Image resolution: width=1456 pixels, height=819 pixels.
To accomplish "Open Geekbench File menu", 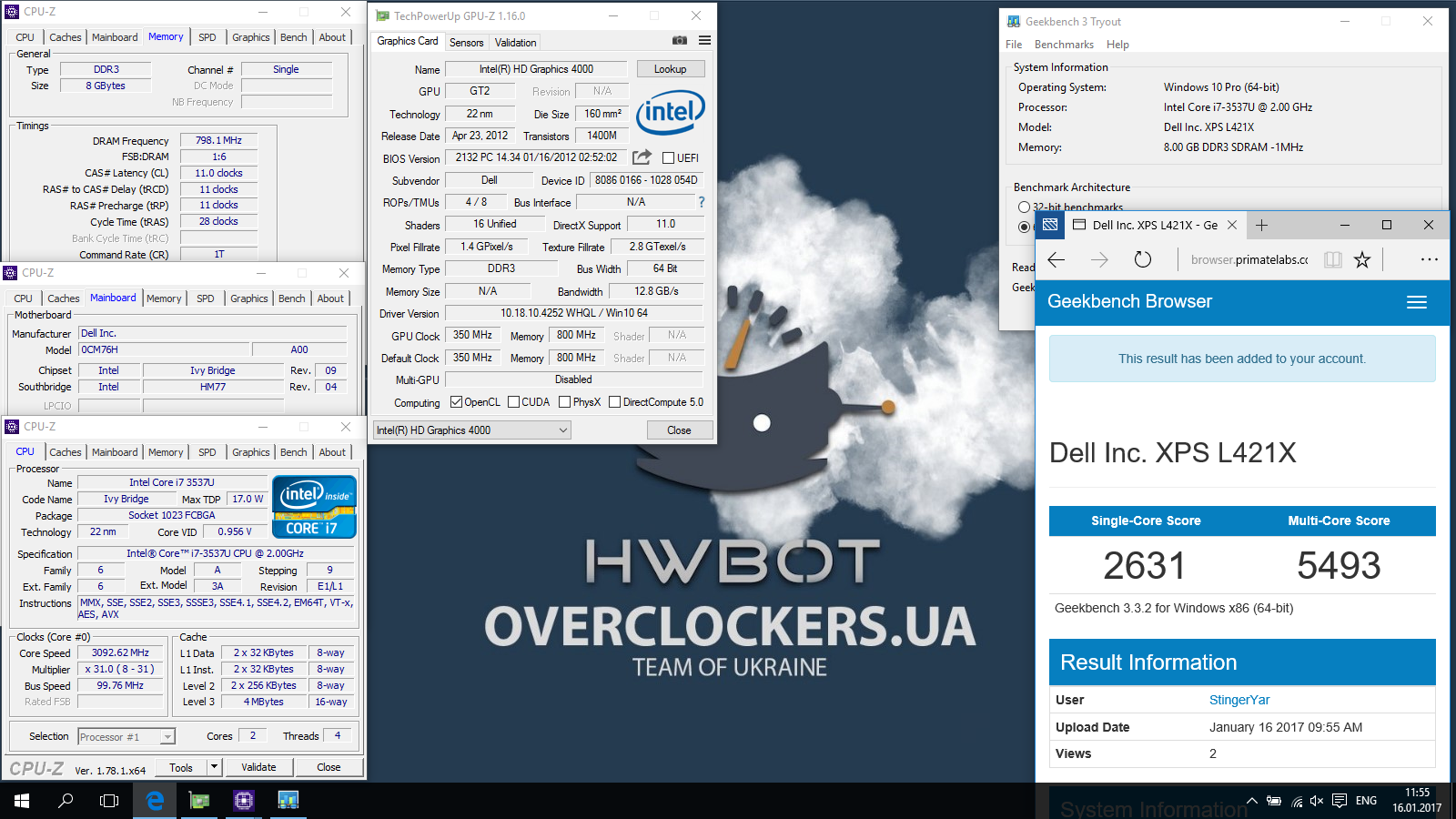I will click(1014, 45).
